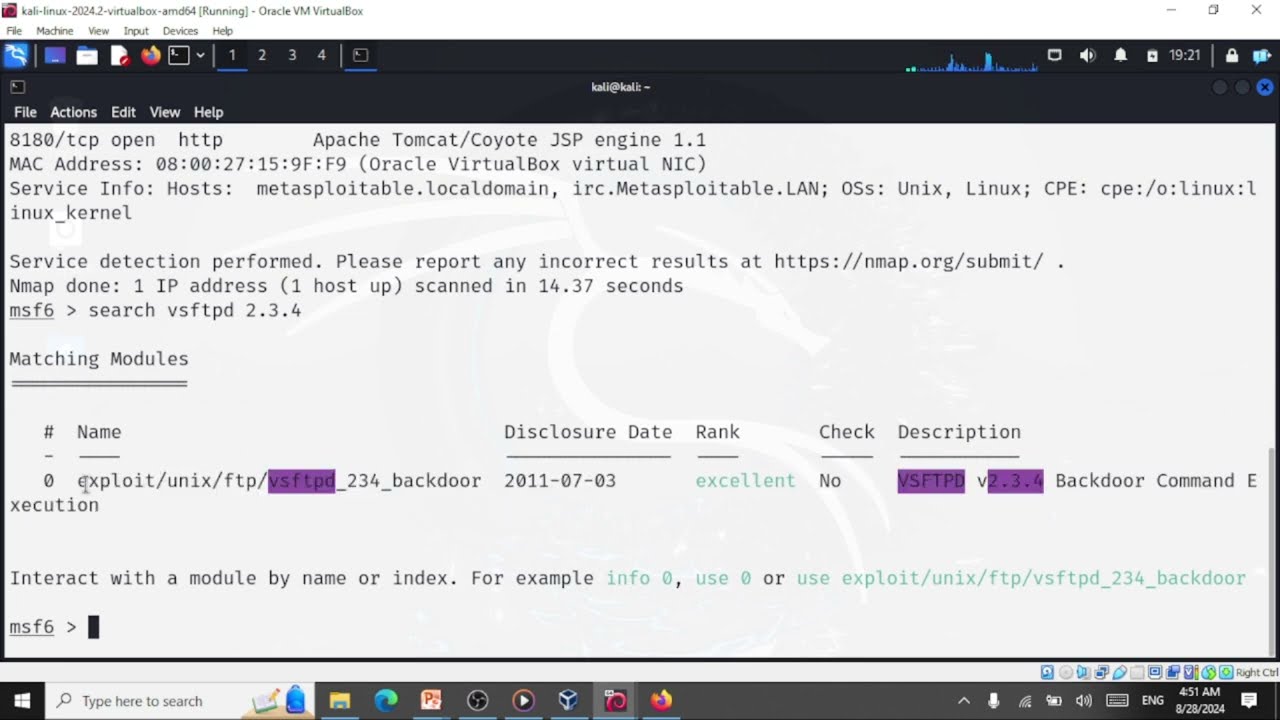Launch the text editor icon in Kali panel

(119, 55)
